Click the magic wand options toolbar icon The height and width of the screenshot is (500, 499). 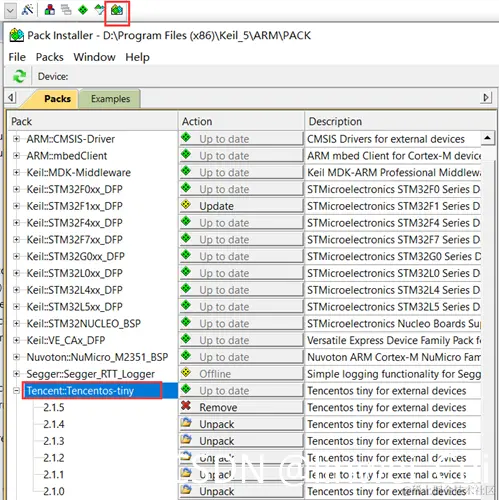(x=27, y=10)
